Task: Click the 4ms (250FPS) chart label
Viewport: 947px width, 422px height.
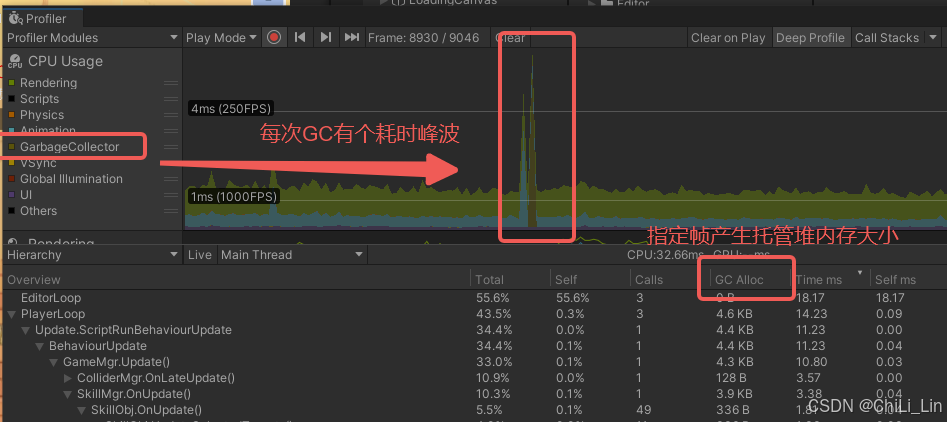Action: tap(230, 109)
